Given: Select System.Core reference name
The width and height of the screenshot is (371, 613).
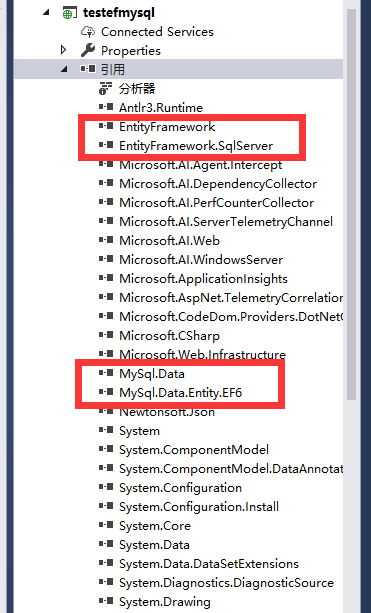Looking at the screenshot, I should (154, 526).
